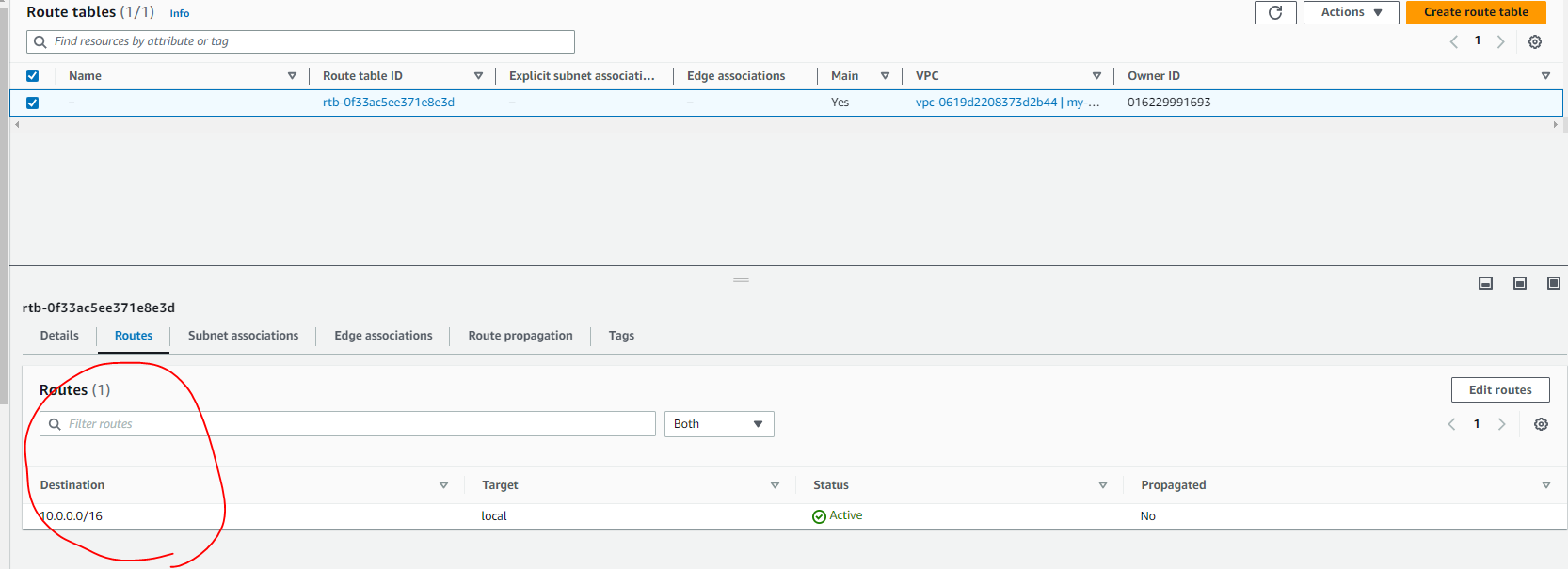The image size is (1568, 569).
Task: Go to next routes page
Action: coord(1501,424)
